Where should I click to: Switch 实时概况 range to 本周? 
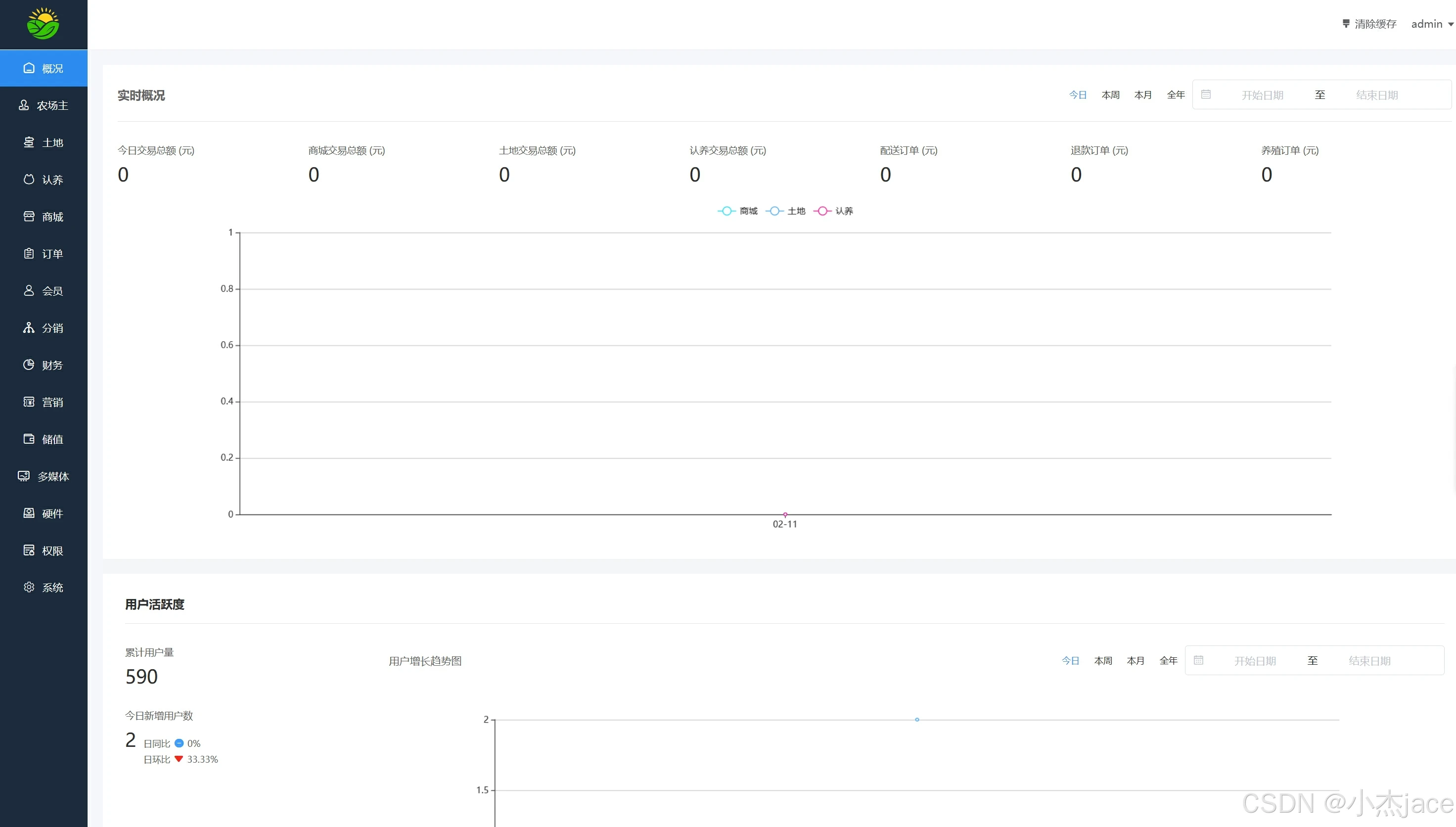[1110, 95]
